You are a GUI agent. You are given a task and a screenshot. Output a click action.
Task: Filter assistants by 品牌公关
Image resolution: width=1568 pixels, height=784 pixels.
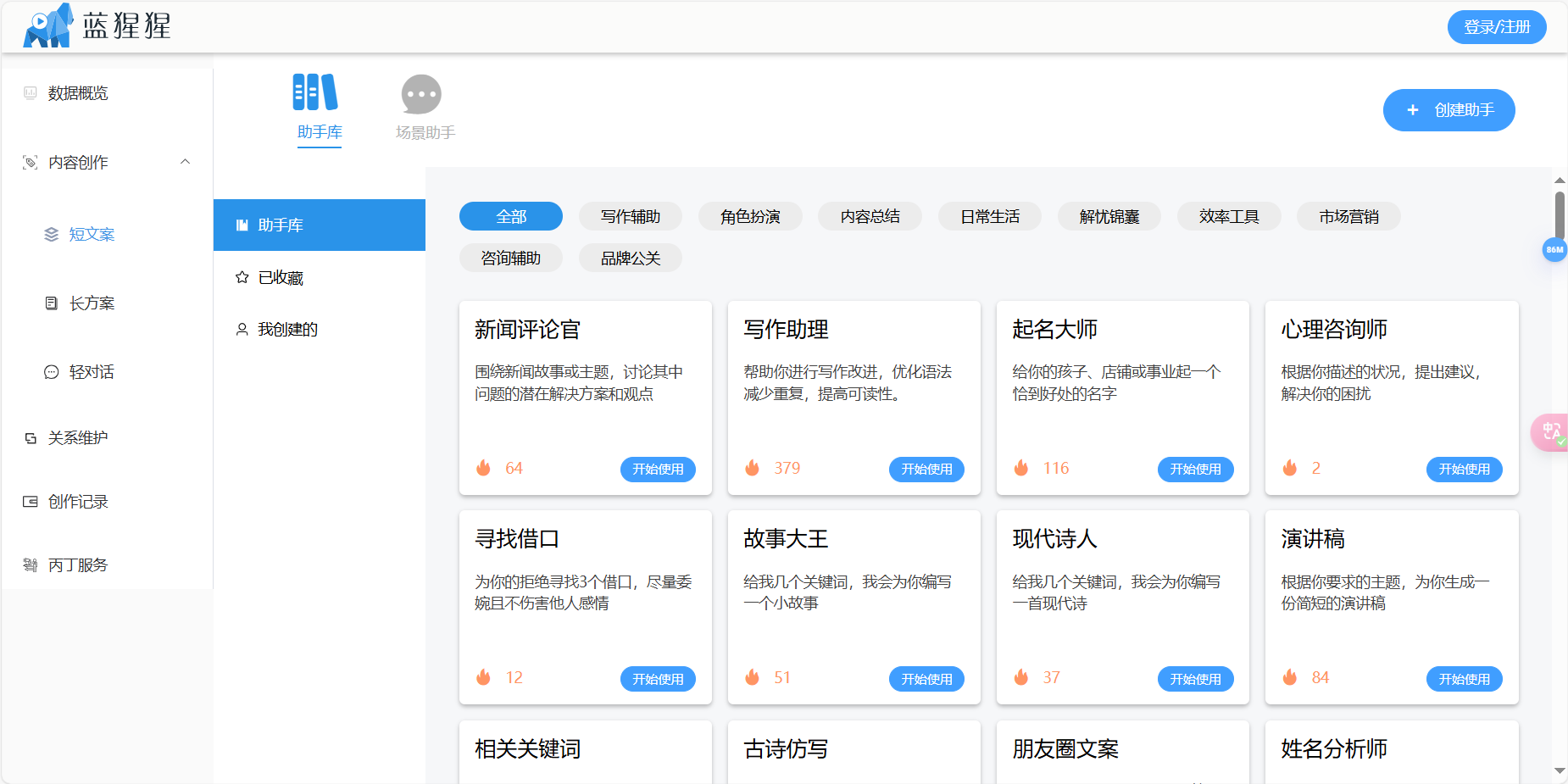[x=630, y=258]
